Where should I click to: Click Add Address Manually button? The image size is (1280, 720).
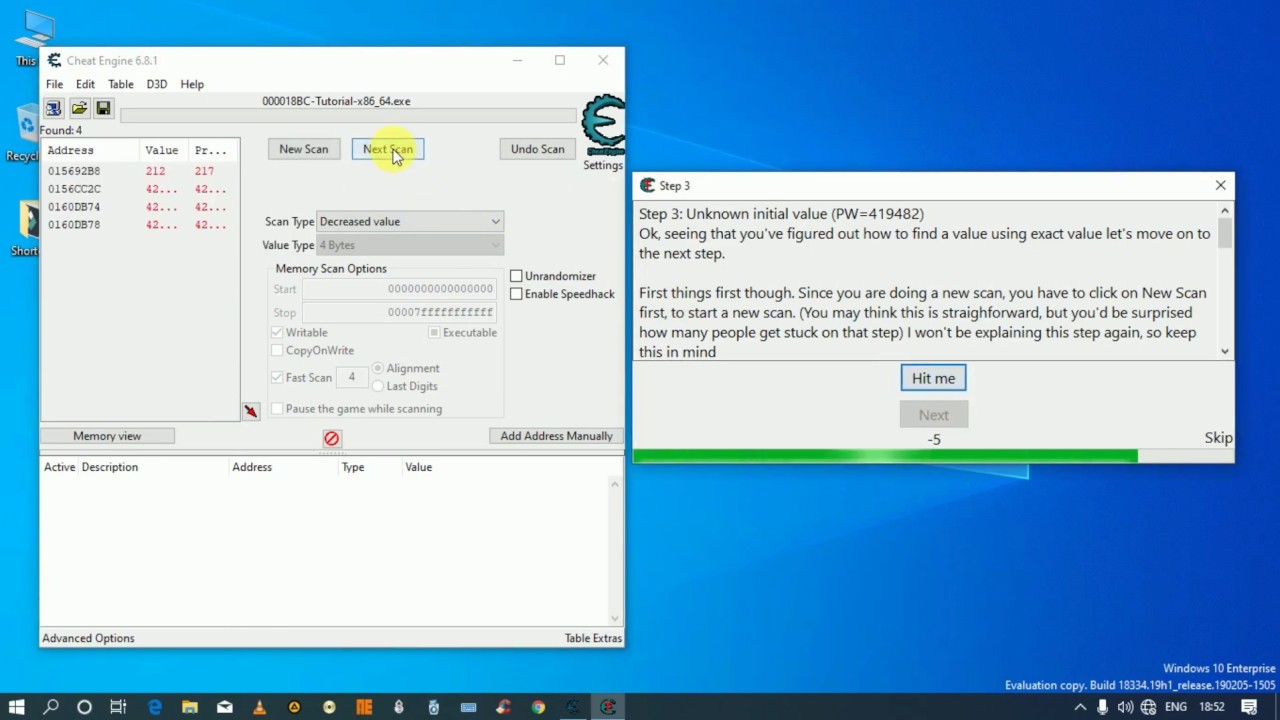pos(556,436)
